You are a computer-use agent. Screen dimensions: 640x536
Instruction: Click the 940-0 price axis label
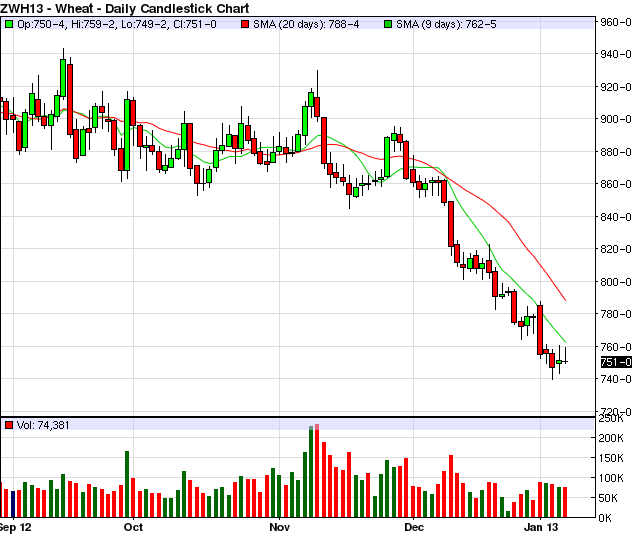coord(616,54)
